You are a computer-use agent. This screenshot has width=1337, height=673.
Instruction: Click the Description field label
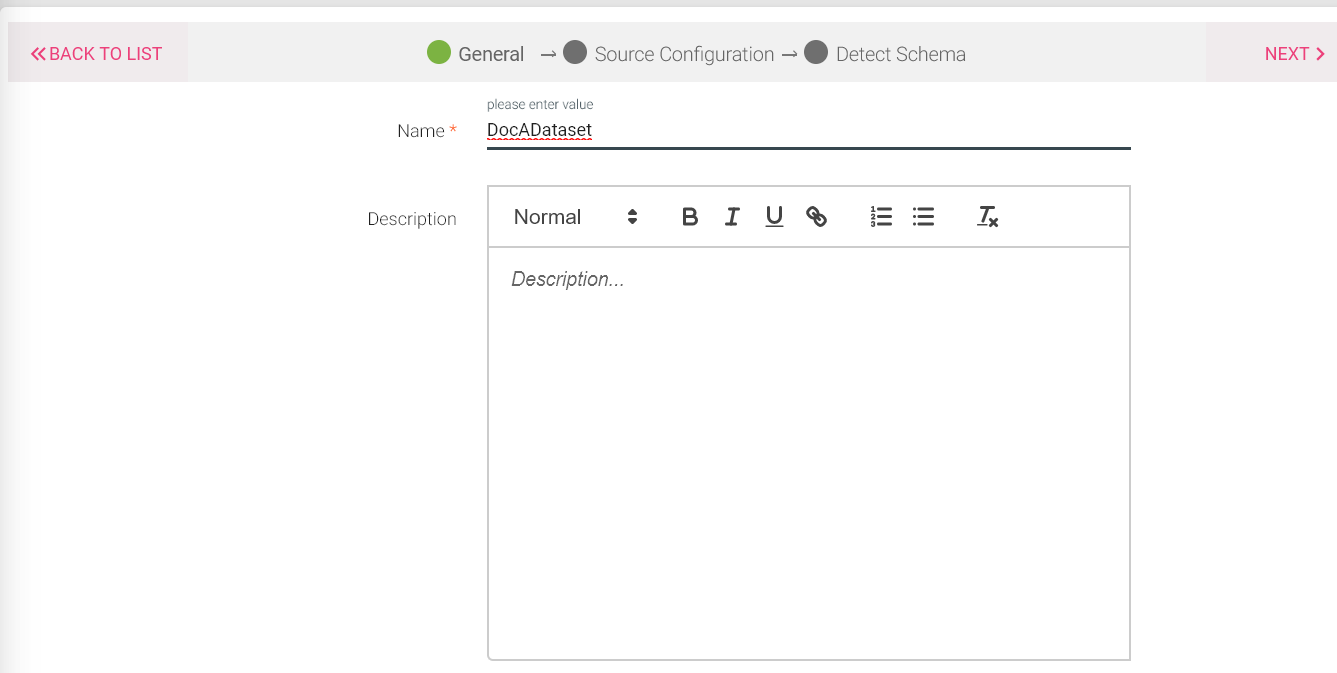point(411,219)
